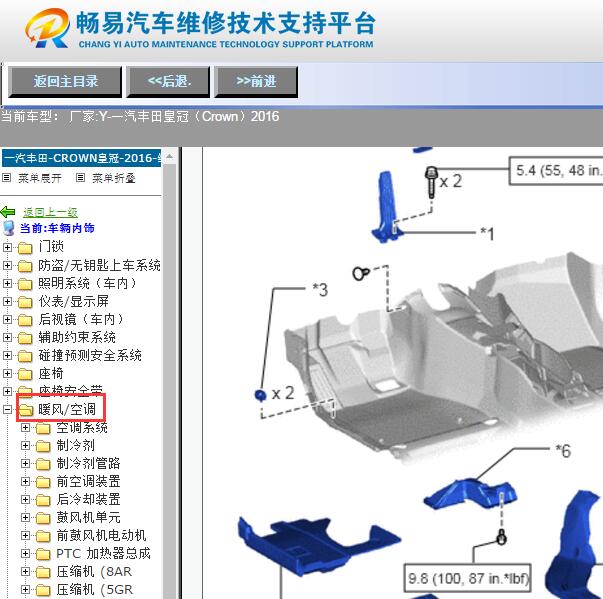Image resolution: width=603 pixels, height=599 pixels.
Task: Expand all menus with 菜单展开
Action: (x=40, y=178)
